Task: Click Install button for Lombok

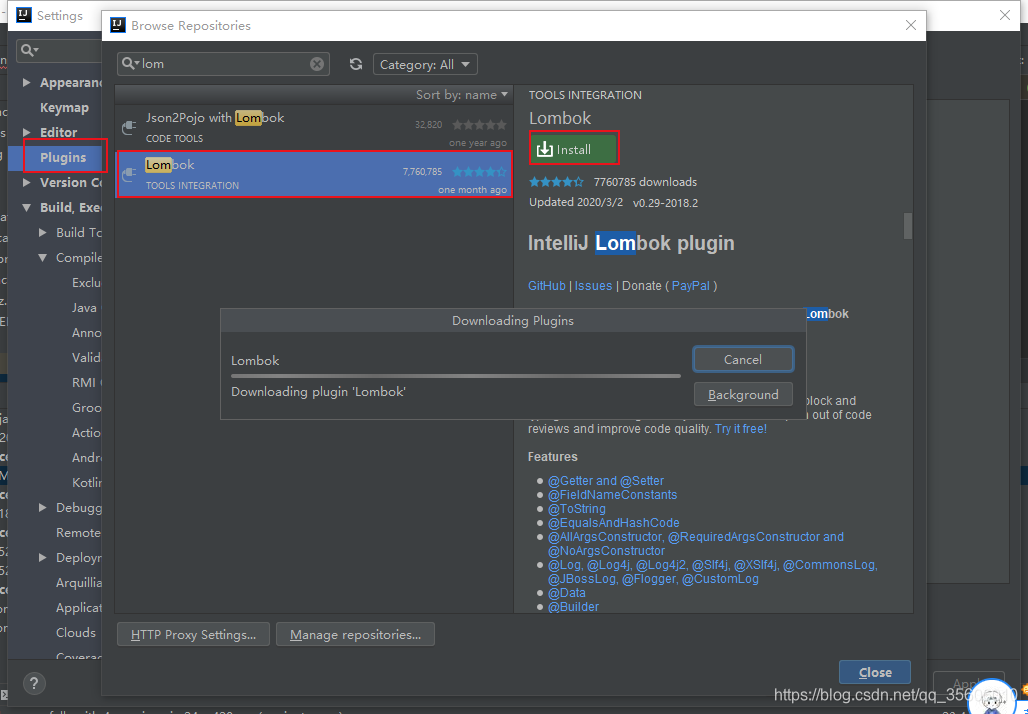Action: click(x=574, y=149)
